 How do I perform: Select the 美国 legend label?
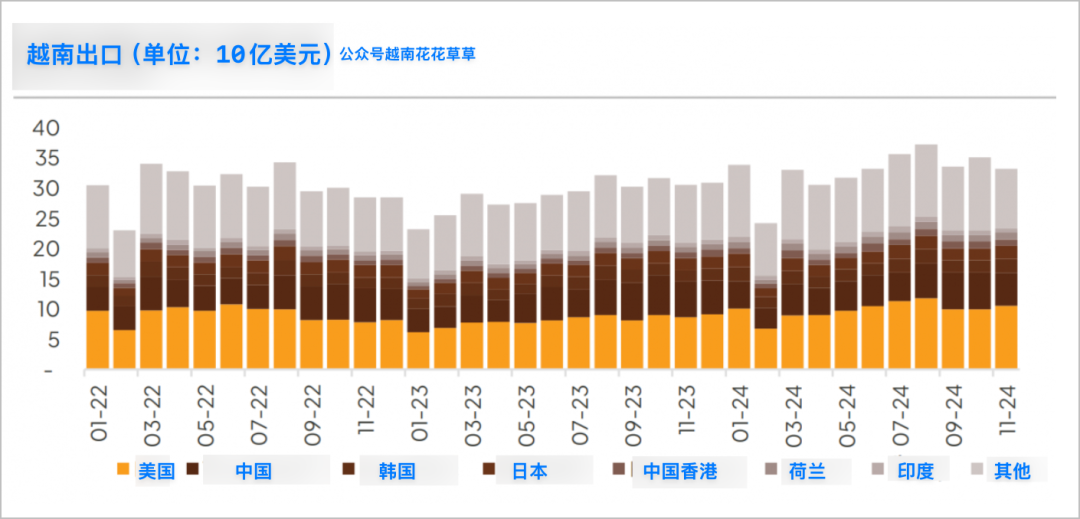tap(156, 471)
